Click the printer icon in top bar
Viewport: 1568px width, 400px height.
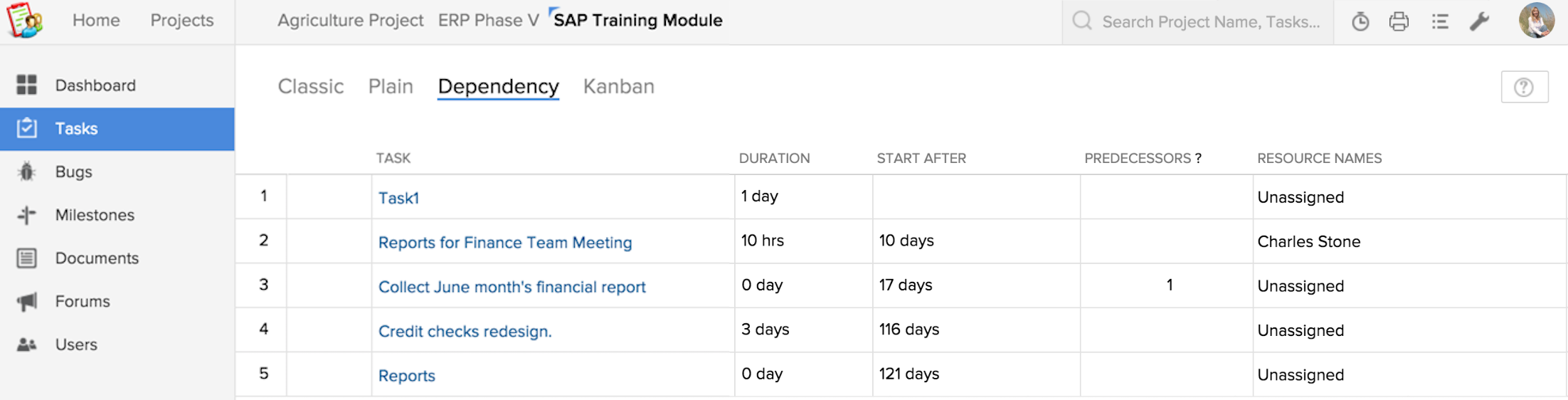pyautogui.click(x=1399, y=22)
